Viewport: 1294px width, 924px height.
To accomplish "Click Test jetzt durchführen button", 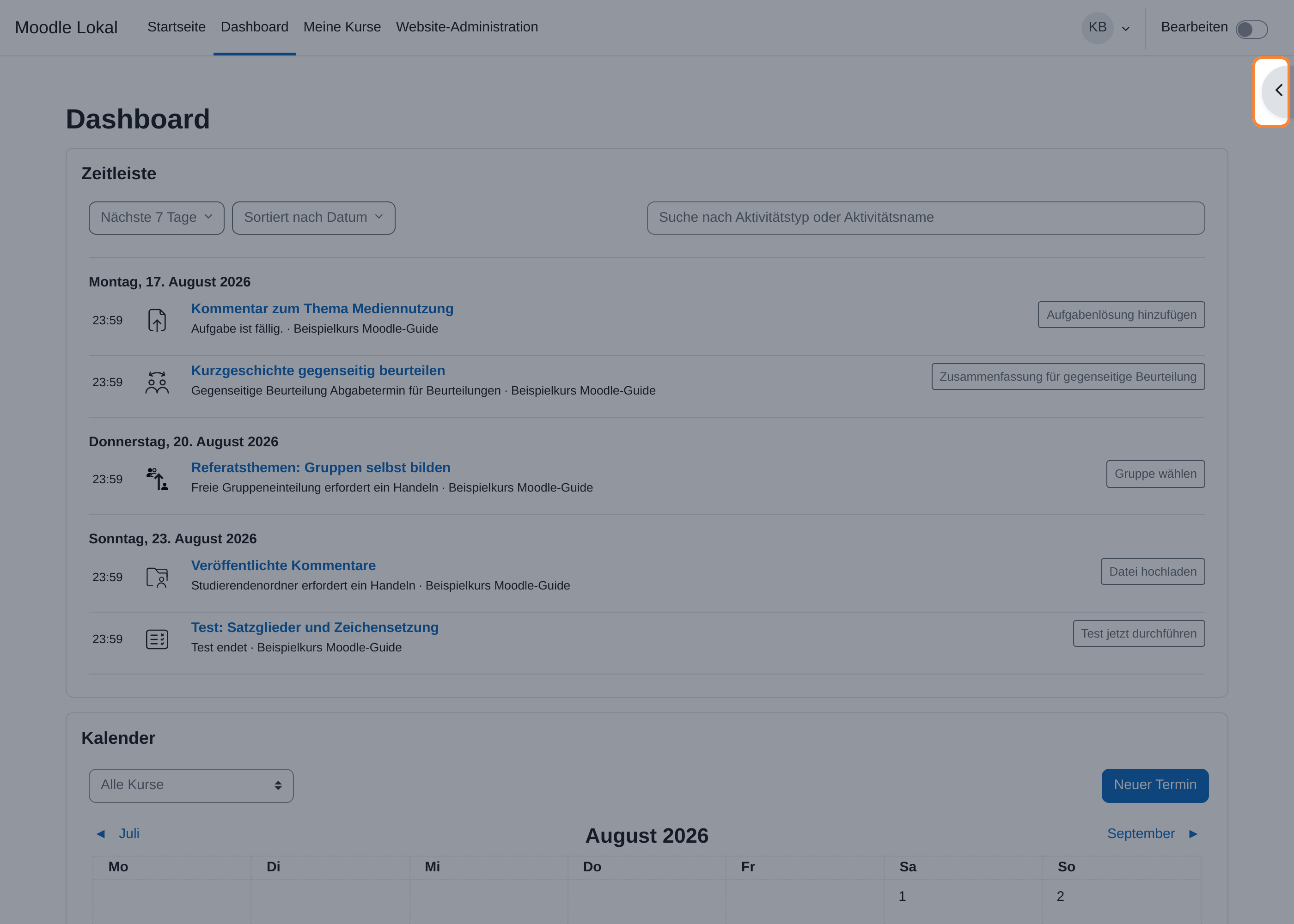I will tap(1139, 633).
